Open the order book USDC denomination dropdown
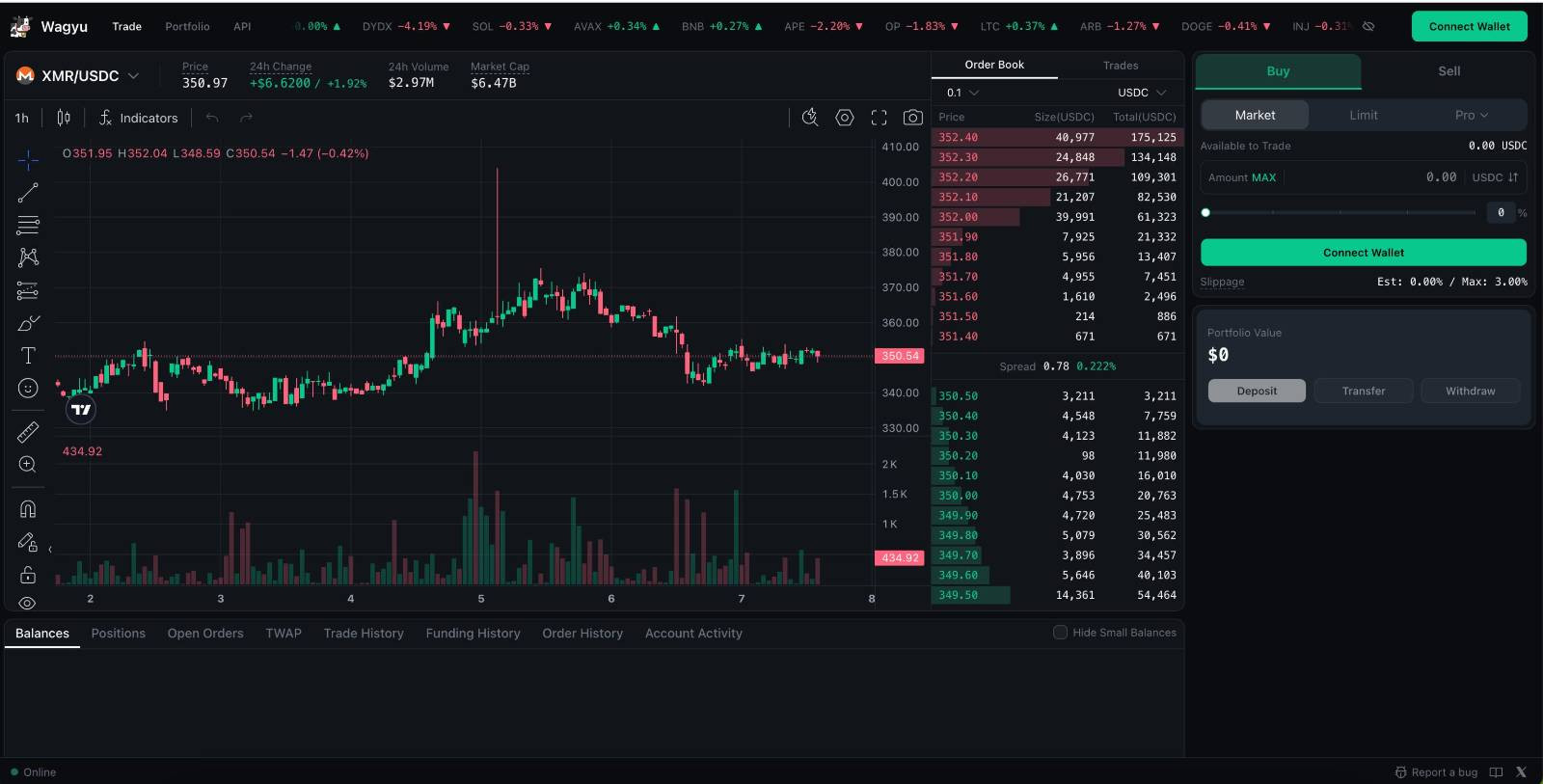This screenshot has width=1543, height=784. coord(1142,93)
